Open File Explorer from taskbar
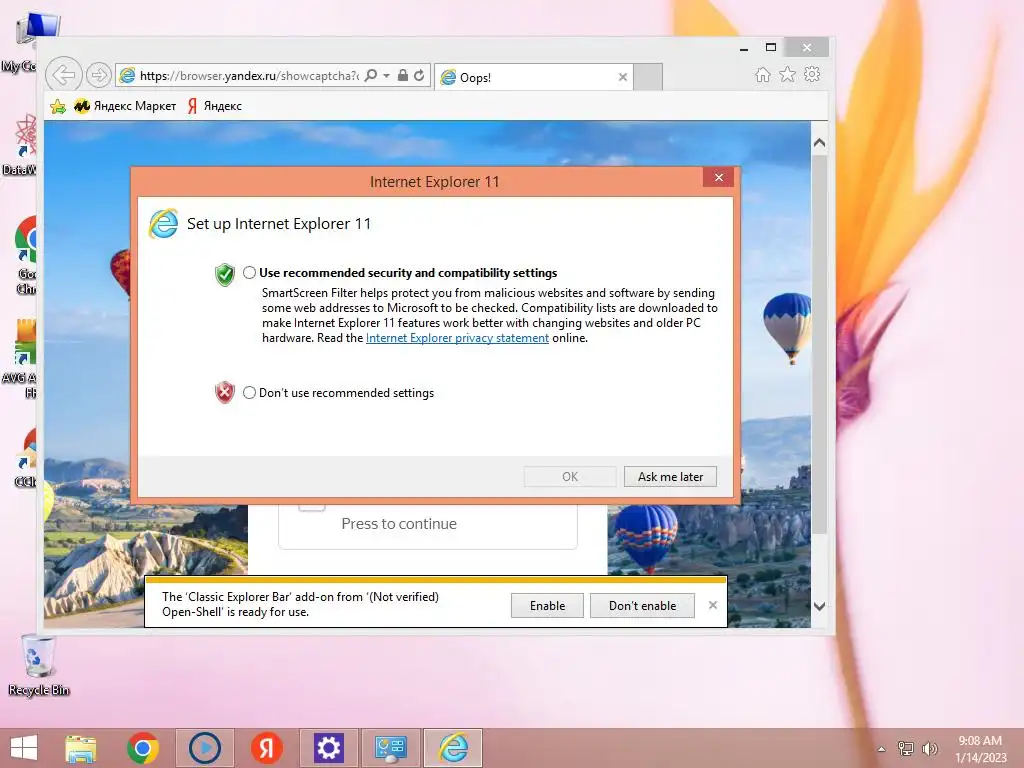 point(80,748)
